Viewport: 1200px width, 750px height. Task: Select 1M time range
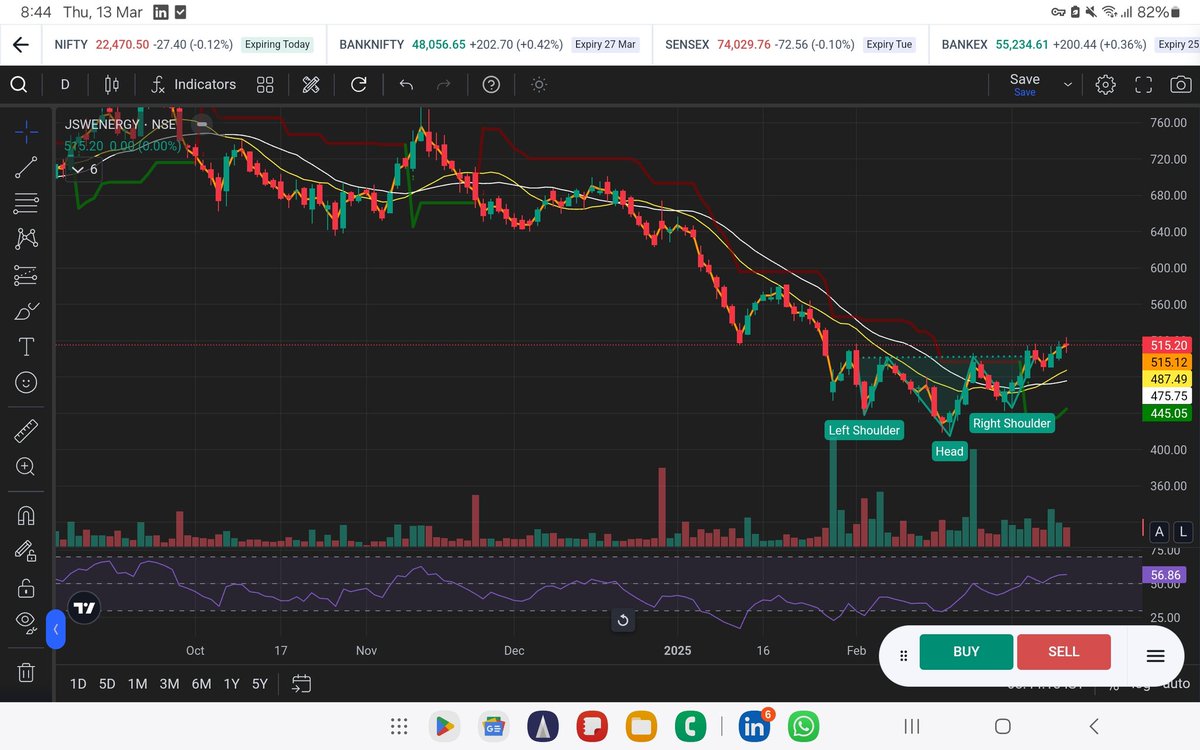tap(138, 684)
